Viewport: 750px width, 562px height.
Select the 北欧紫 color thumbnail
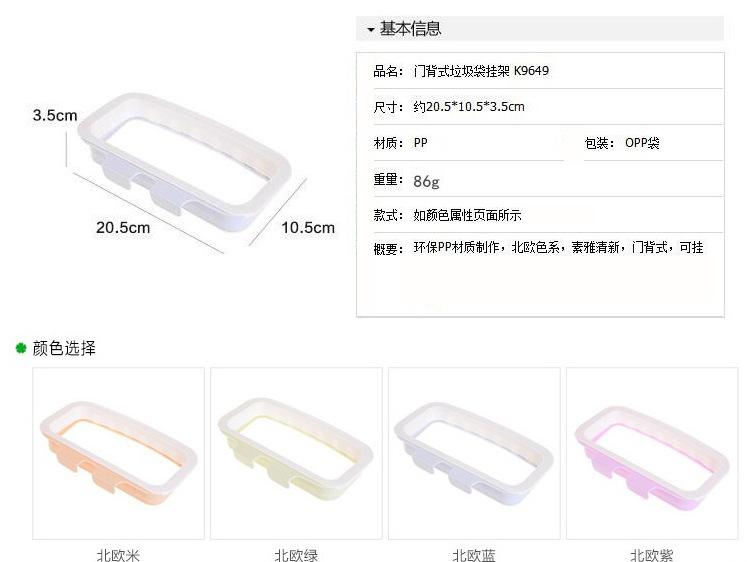652,453
